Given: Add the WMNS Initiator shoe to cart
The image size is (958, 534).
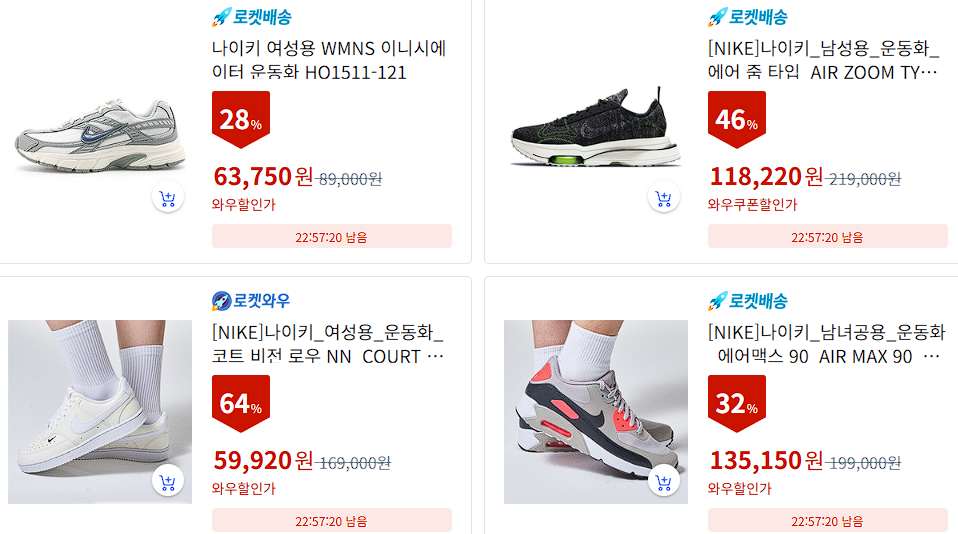Looking at the screenshot, I should [167, 197].
